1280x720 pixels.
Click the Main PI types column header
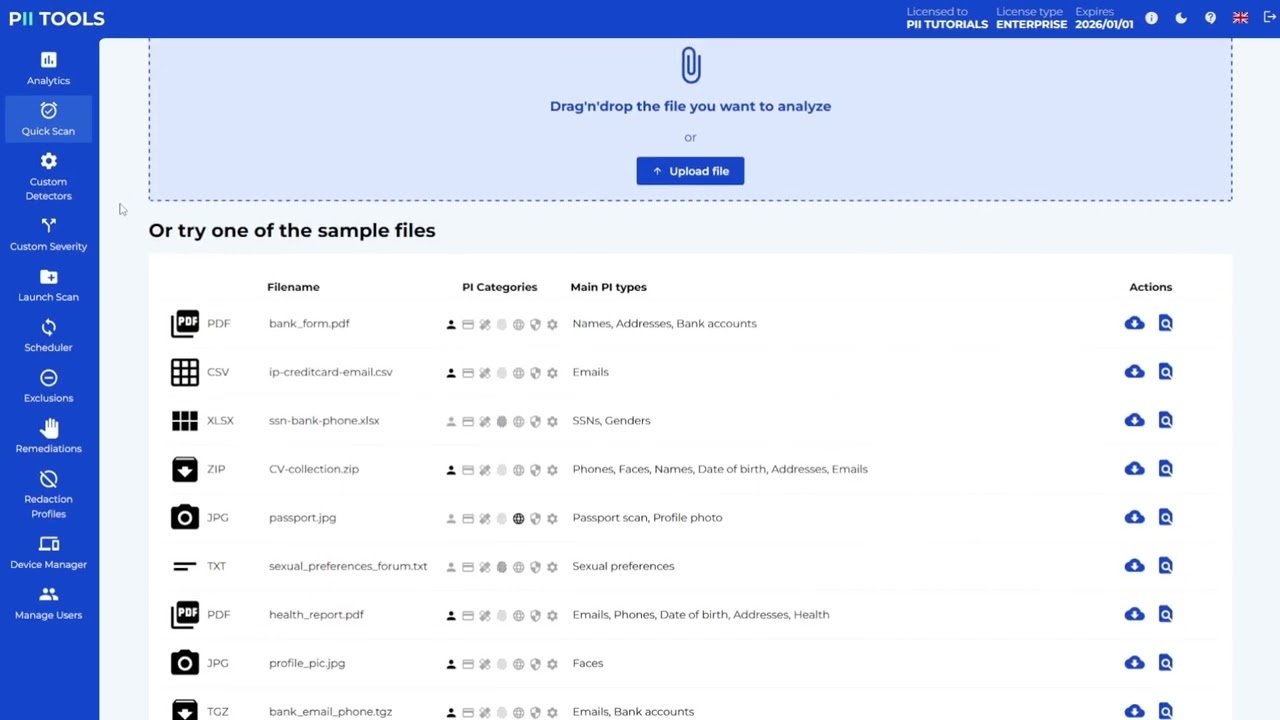(608, 287)
